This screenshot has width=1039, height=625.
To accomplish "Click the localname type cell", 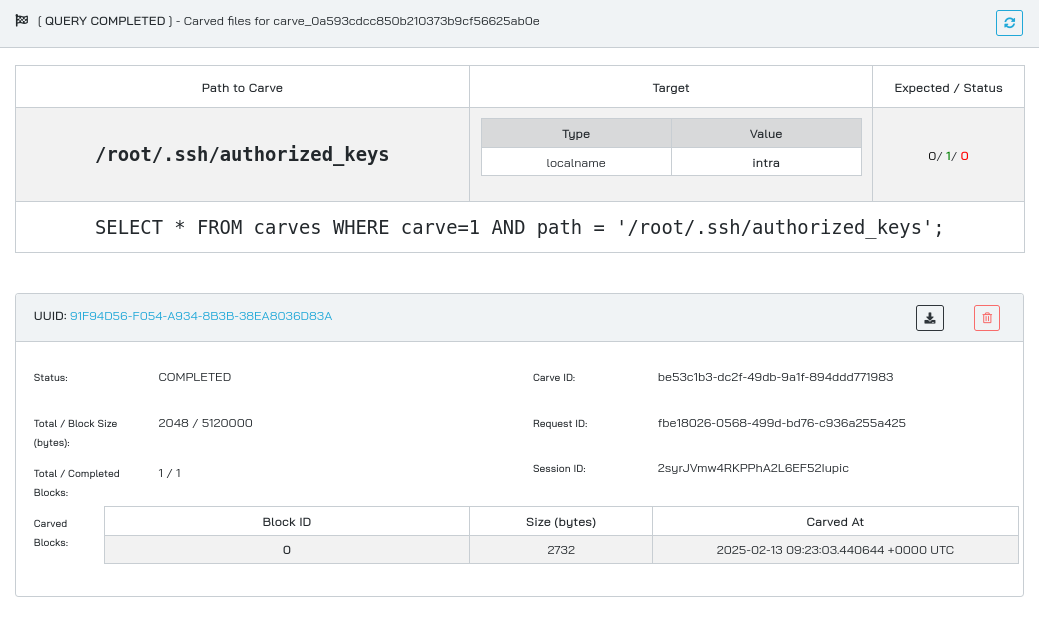I will pyautogui.click(x=576, y=162).
